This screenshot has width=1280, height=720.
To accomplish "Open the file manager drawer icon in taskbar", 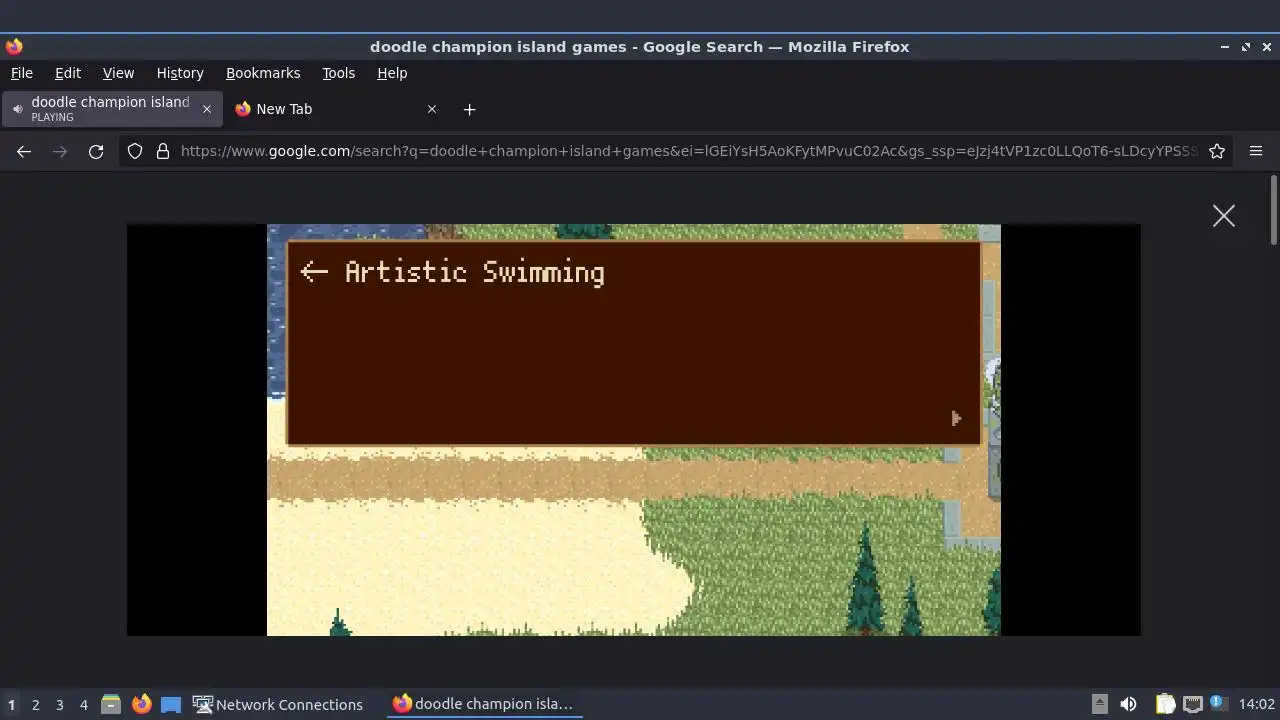I will point(111,704).
